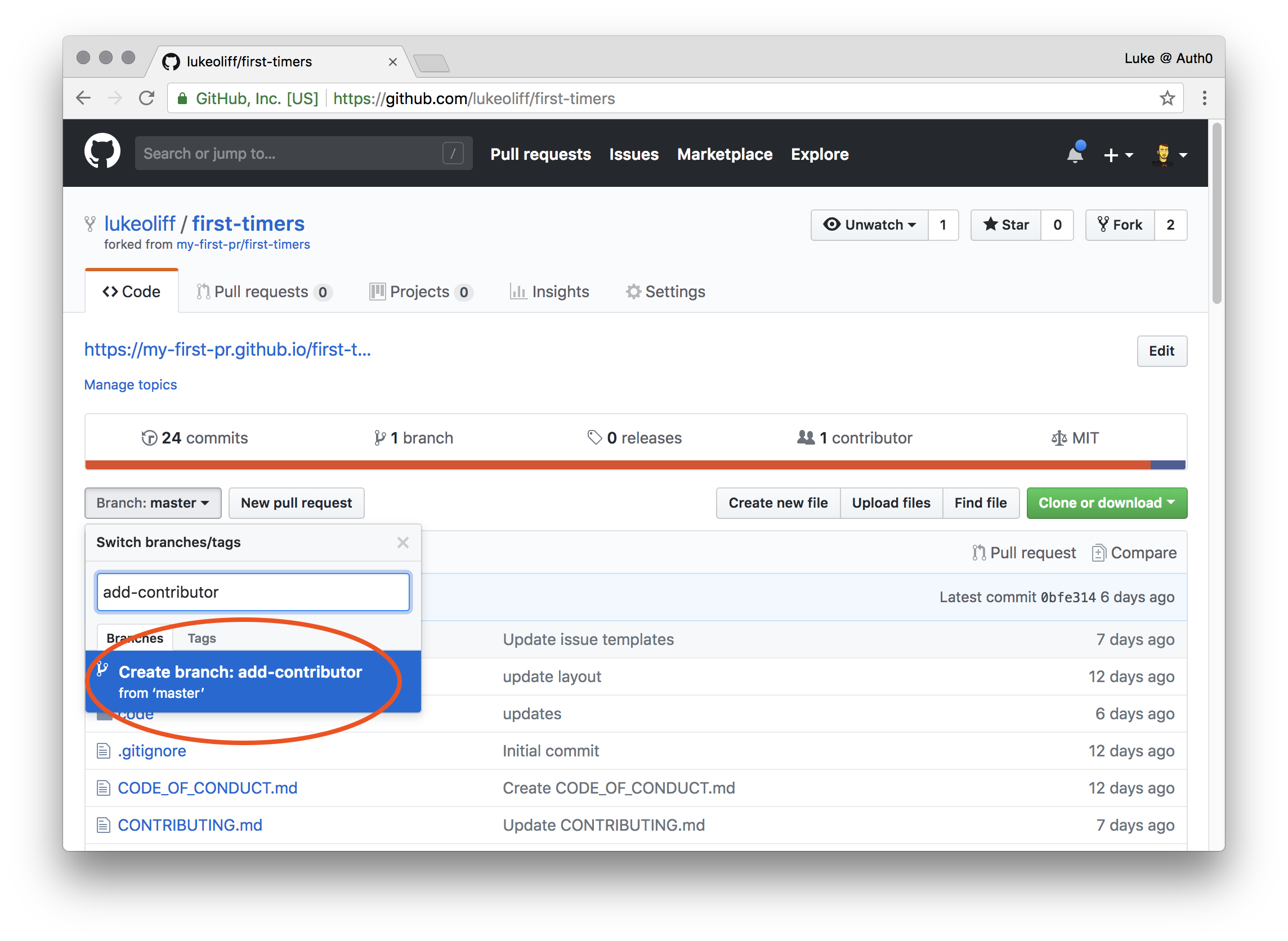This screenshot has width=1288, height=941.
Task: Toggle the Unwatch repository button
Action: click(870, 225)
